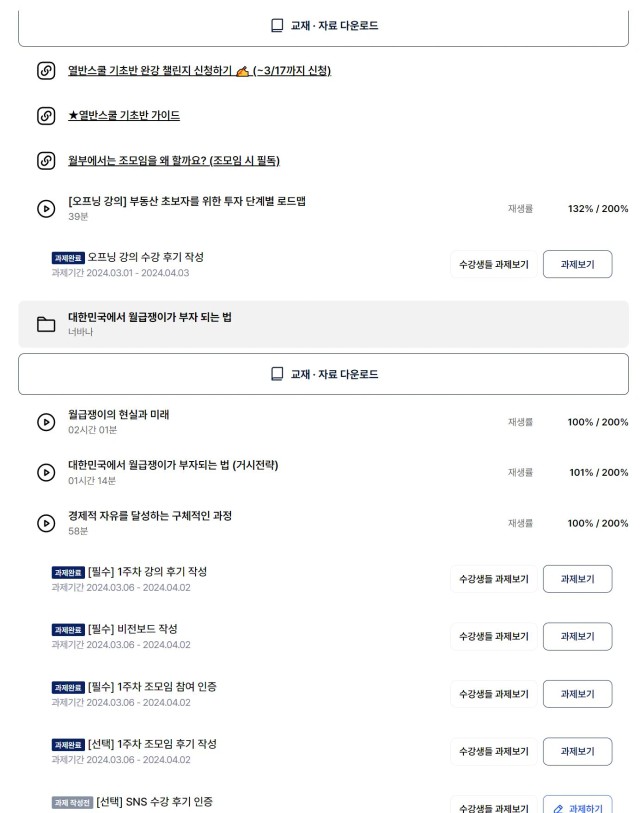Open the 열반스쿨 기초반 완강 챌린지 신청하기 link
This screenshot has width=640, height=813.
[199, 71]
